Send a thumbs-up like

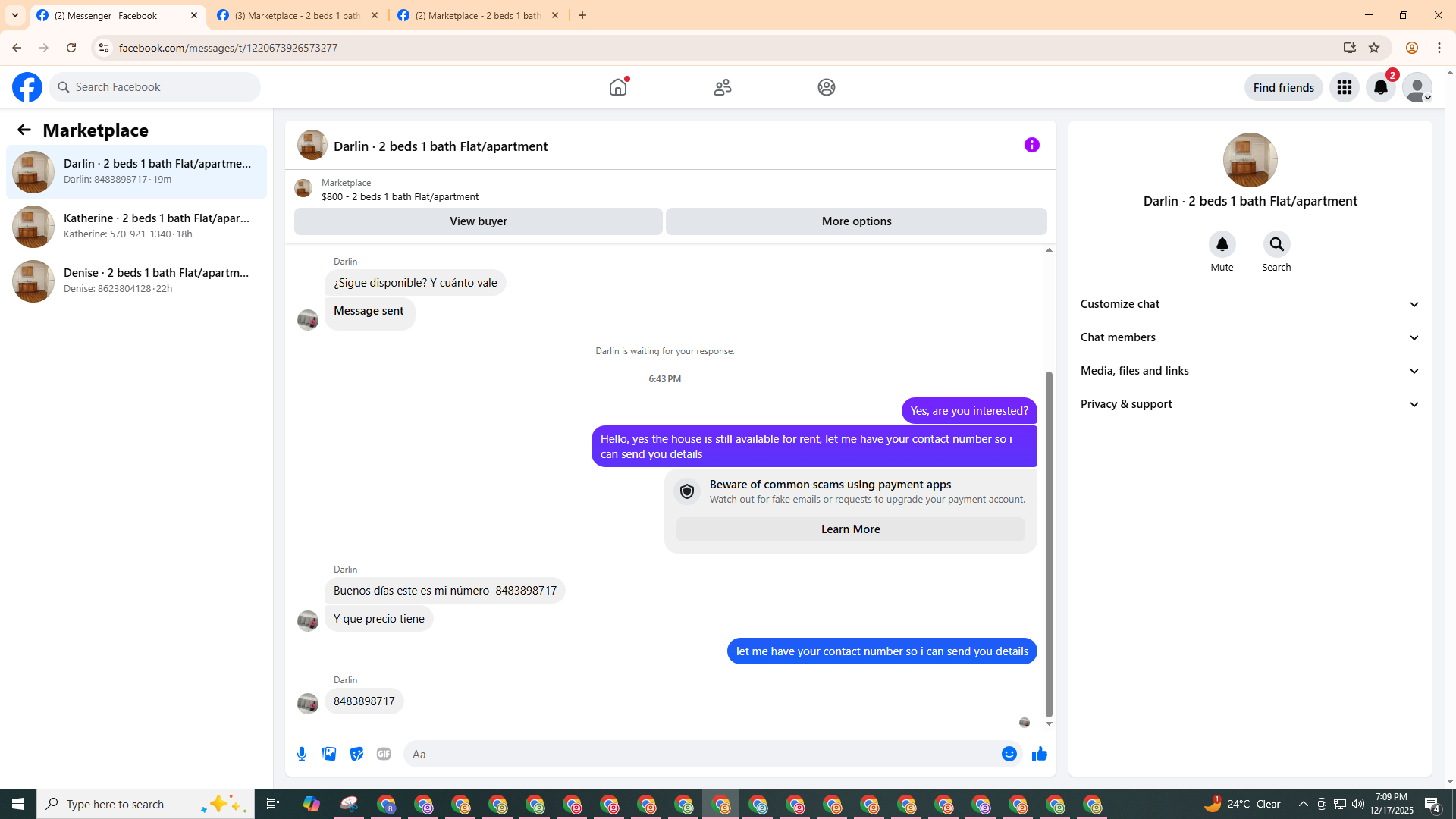pyautogui.click(x=1040, y=754)
